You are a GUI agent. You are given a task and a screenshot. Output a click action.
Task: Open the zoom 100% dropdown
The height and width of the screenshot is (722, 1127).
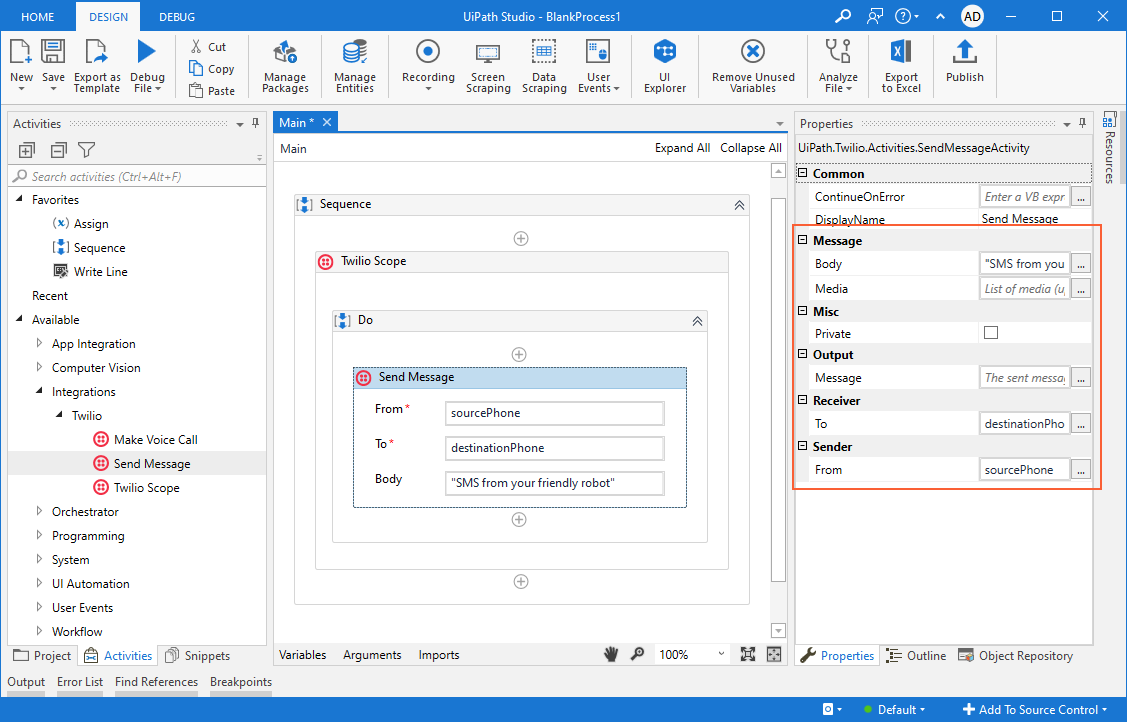pyautogui.click(x=721, y=654)
